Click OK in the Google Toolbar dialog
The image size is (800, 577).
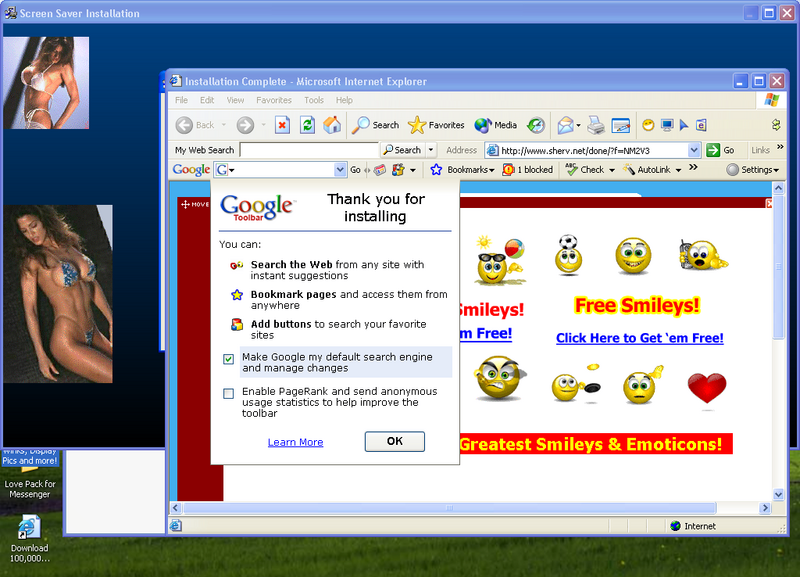(x=394, y=441)
